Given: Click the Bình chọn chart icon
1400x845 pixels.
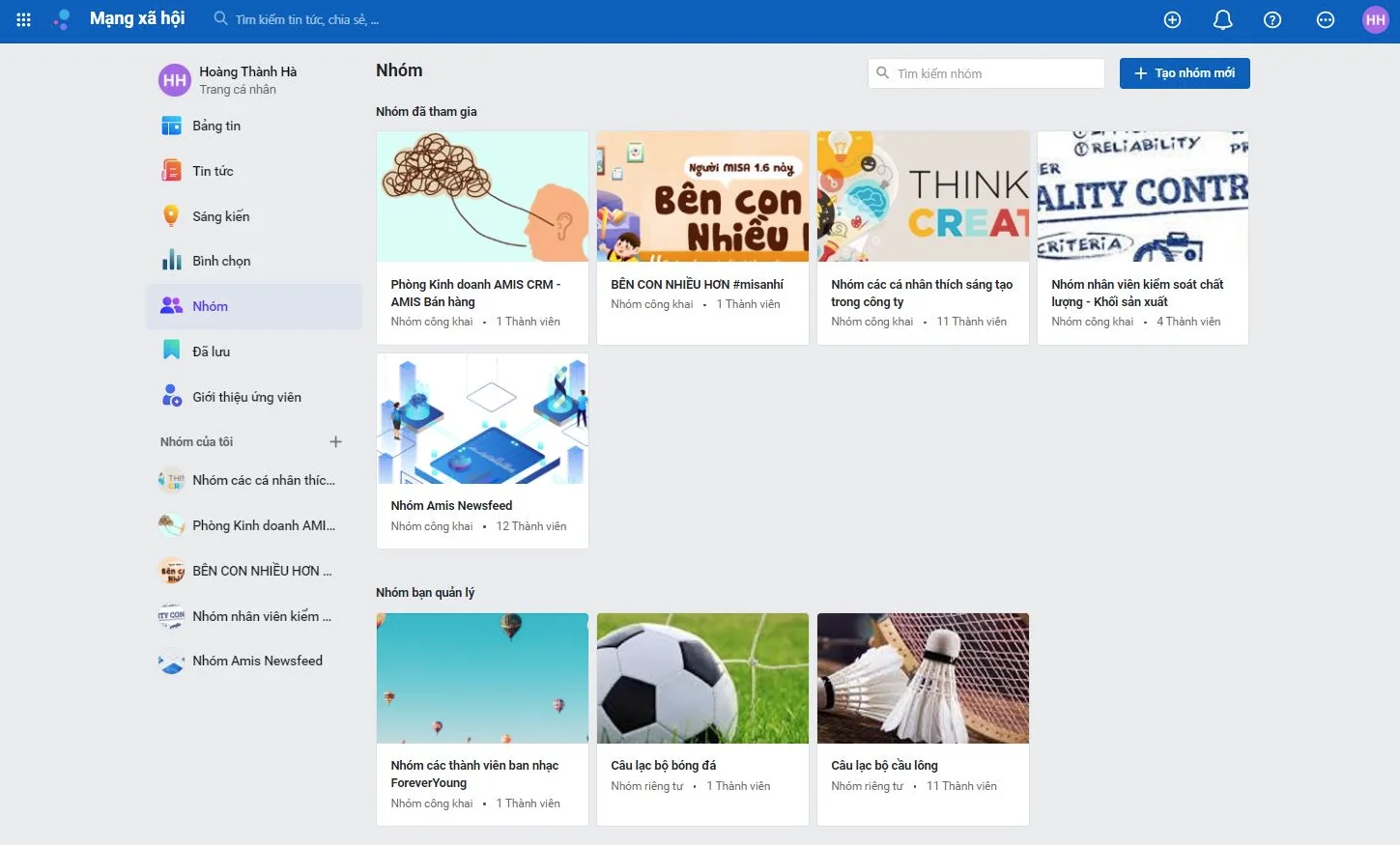Looking at the screenshot, I should tap(171, 261).
